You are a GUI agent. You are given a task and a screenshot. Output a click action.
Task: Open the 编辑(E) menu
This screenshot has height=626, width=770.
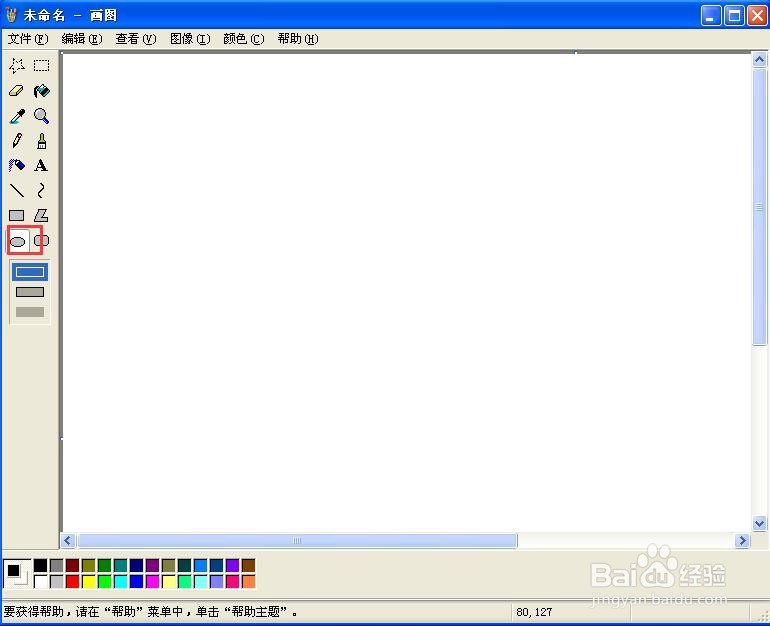pyautogui.click(x=82, y=39)
